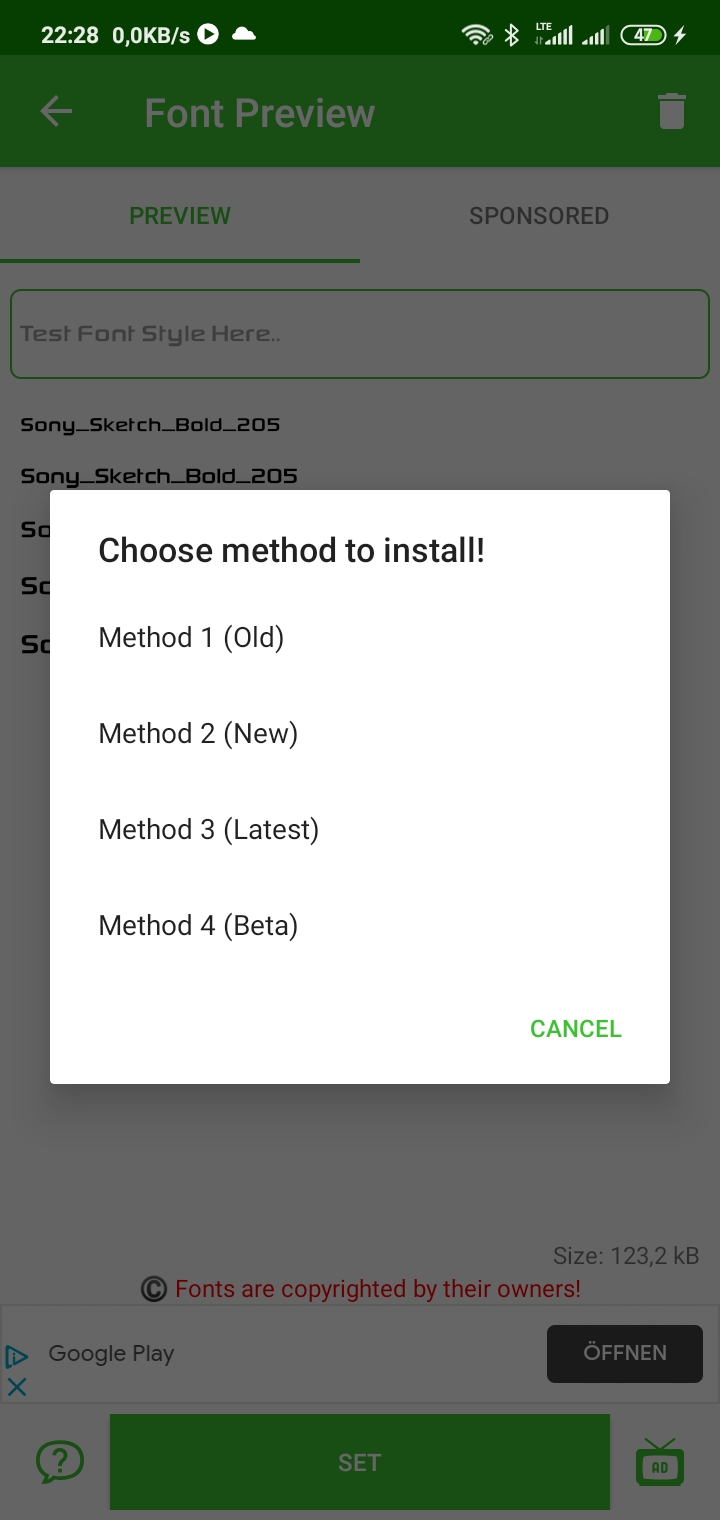Tap the Google Play ad label
Viewport: 720px width, 1520px height.
pyautogui.click(x=111, y=1354)
